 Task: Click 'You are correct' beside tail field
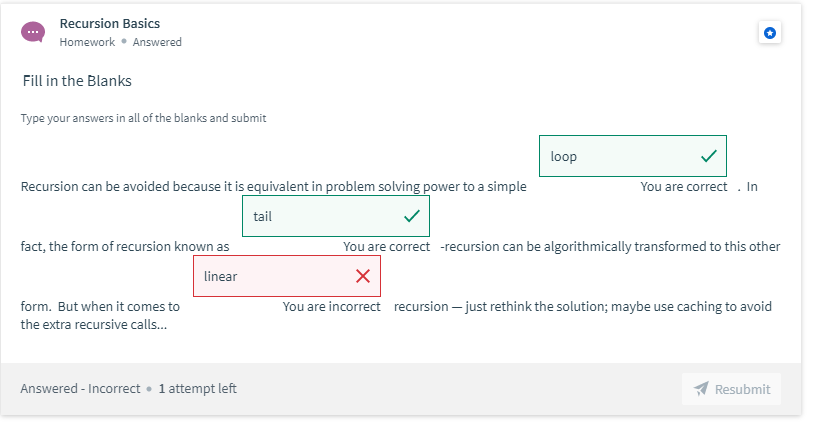[386, 247]
